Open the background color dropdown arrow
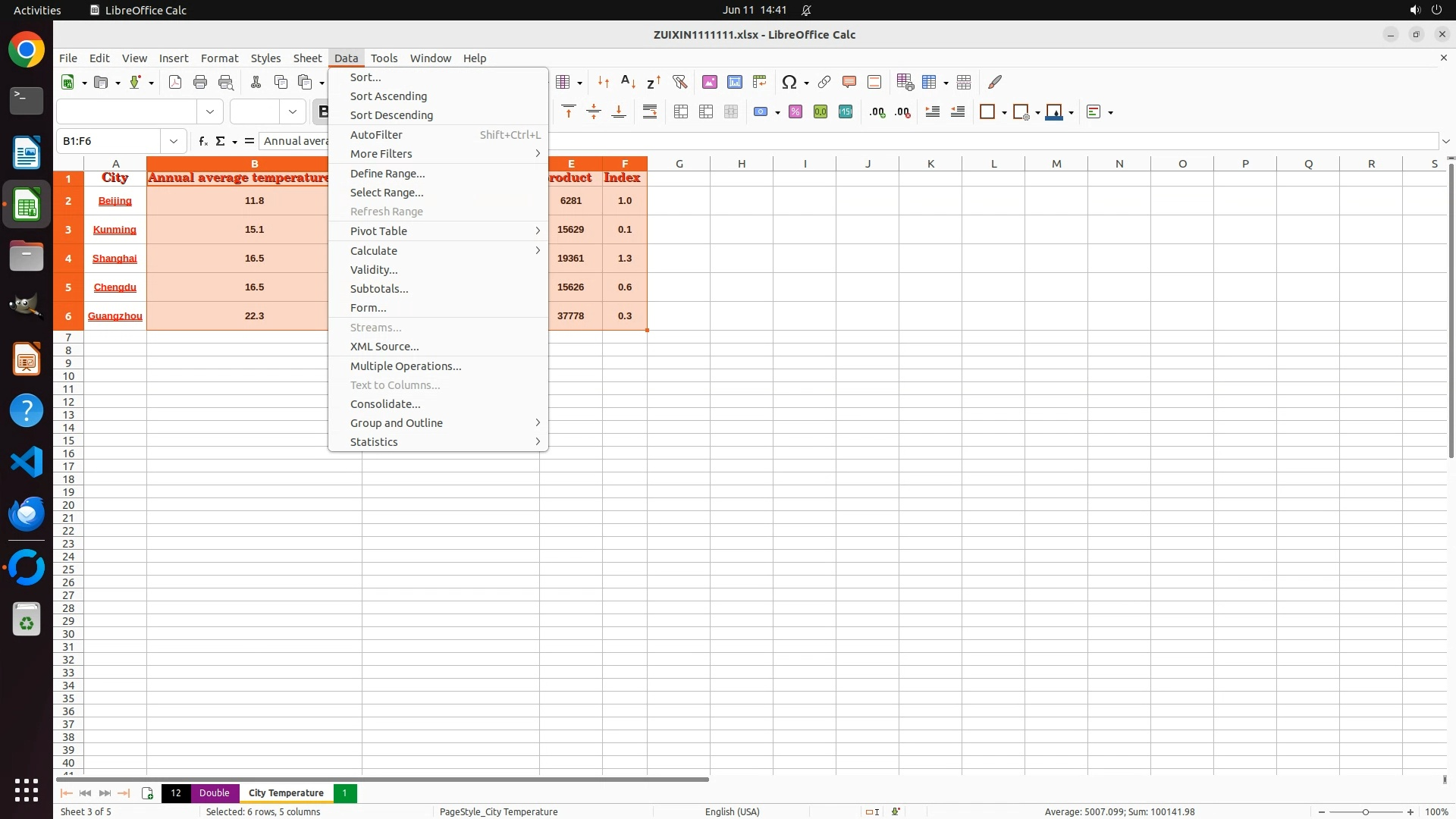The image size is (1456, 819). (x=1071, y=112)
